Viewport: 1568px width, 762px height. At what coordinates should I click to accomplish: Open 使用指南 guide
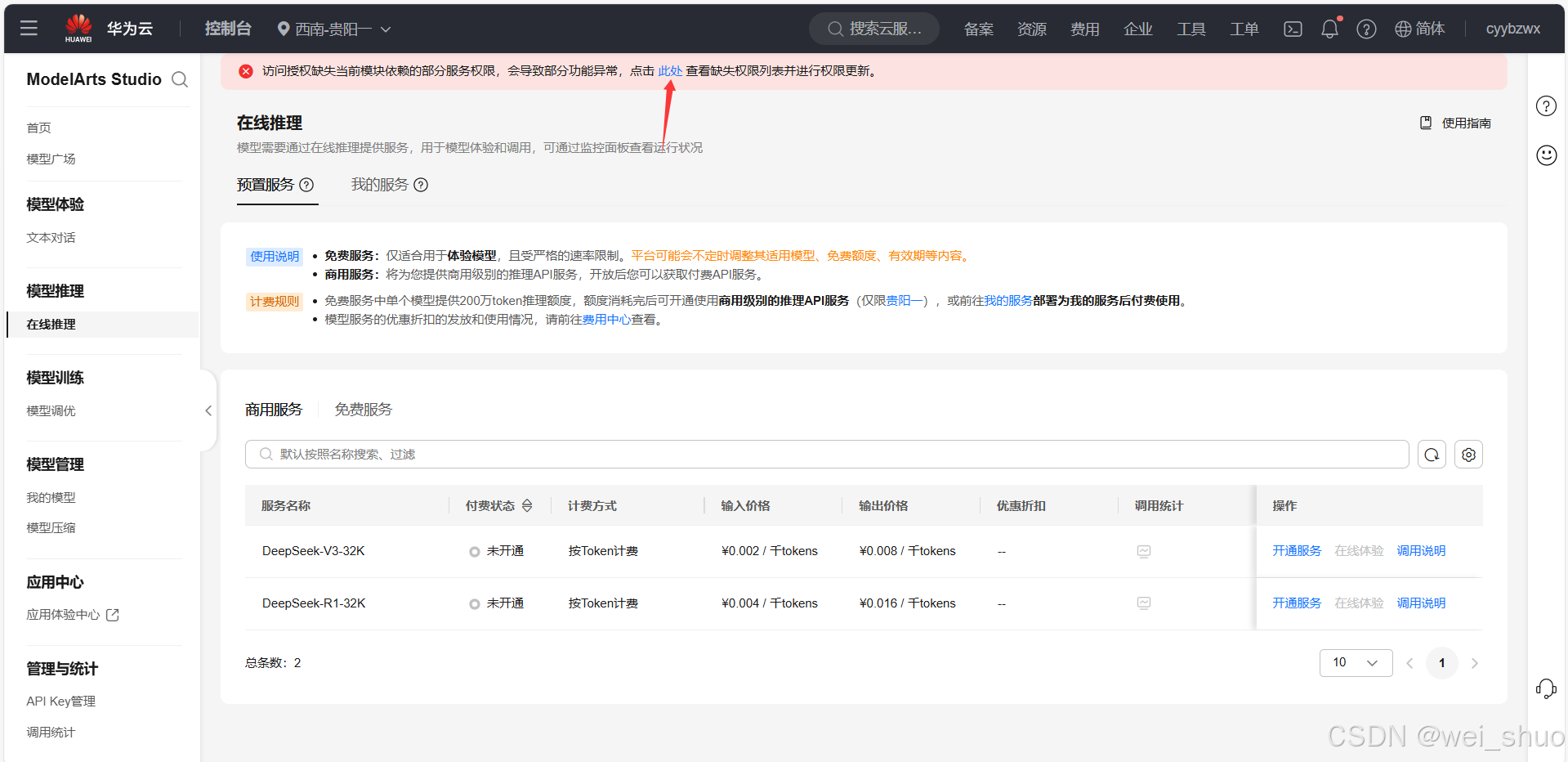point(1455,123)
